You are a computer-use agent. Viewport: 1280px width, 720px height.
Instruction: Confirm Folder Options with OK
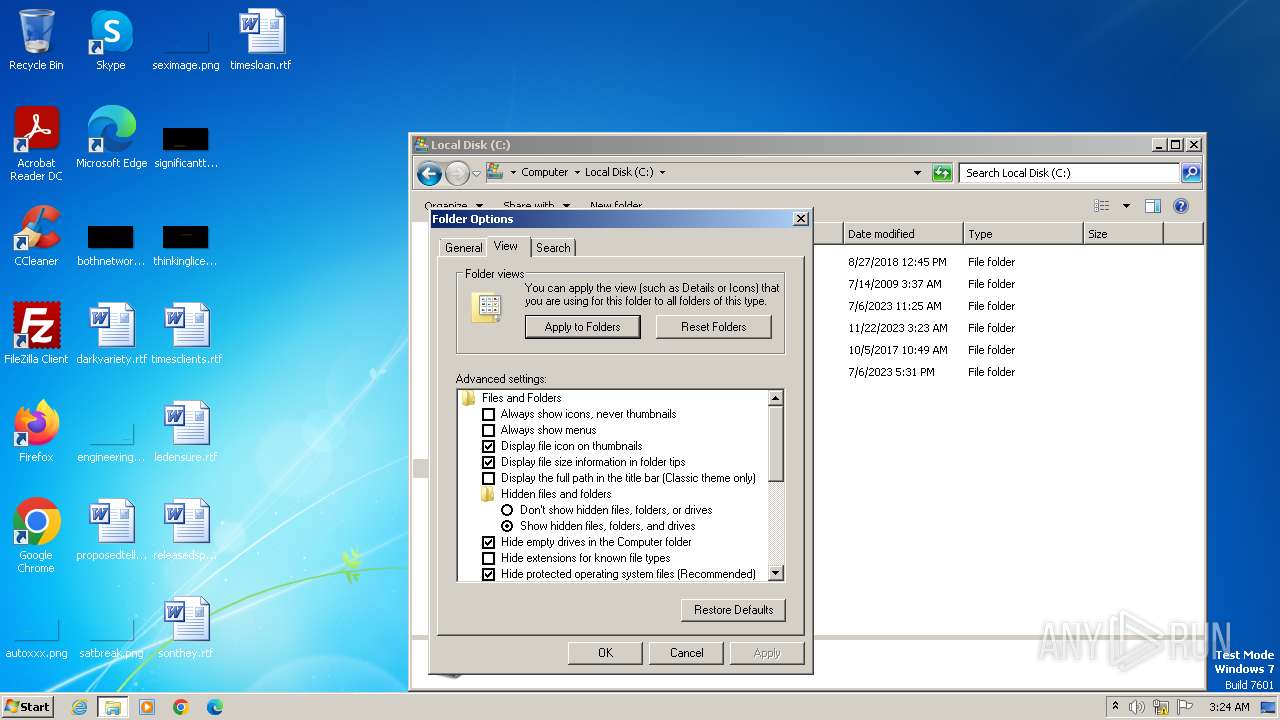coord(605,653)
